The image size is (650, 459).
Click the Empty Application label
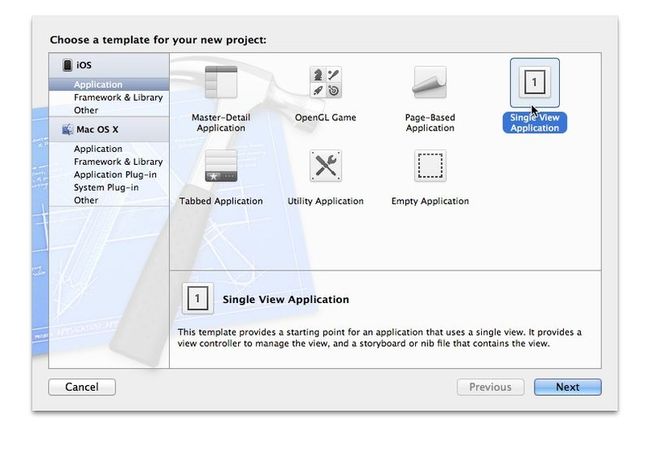click(x=430, y=201)
